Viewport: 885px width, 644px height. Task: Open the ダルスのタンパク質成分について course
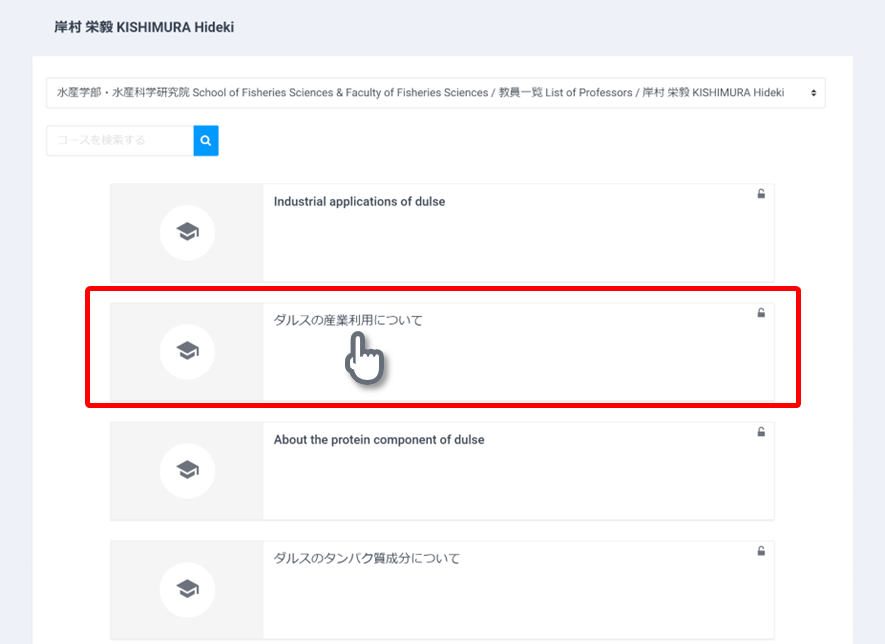pyautogui.click(x=366, y=559)
